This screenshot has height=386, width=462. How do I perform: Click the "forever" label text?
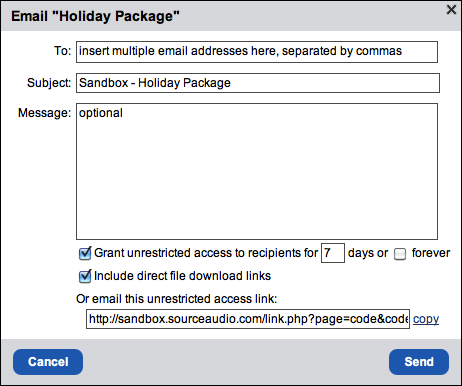pyautogui.click(x=431, y=253)
